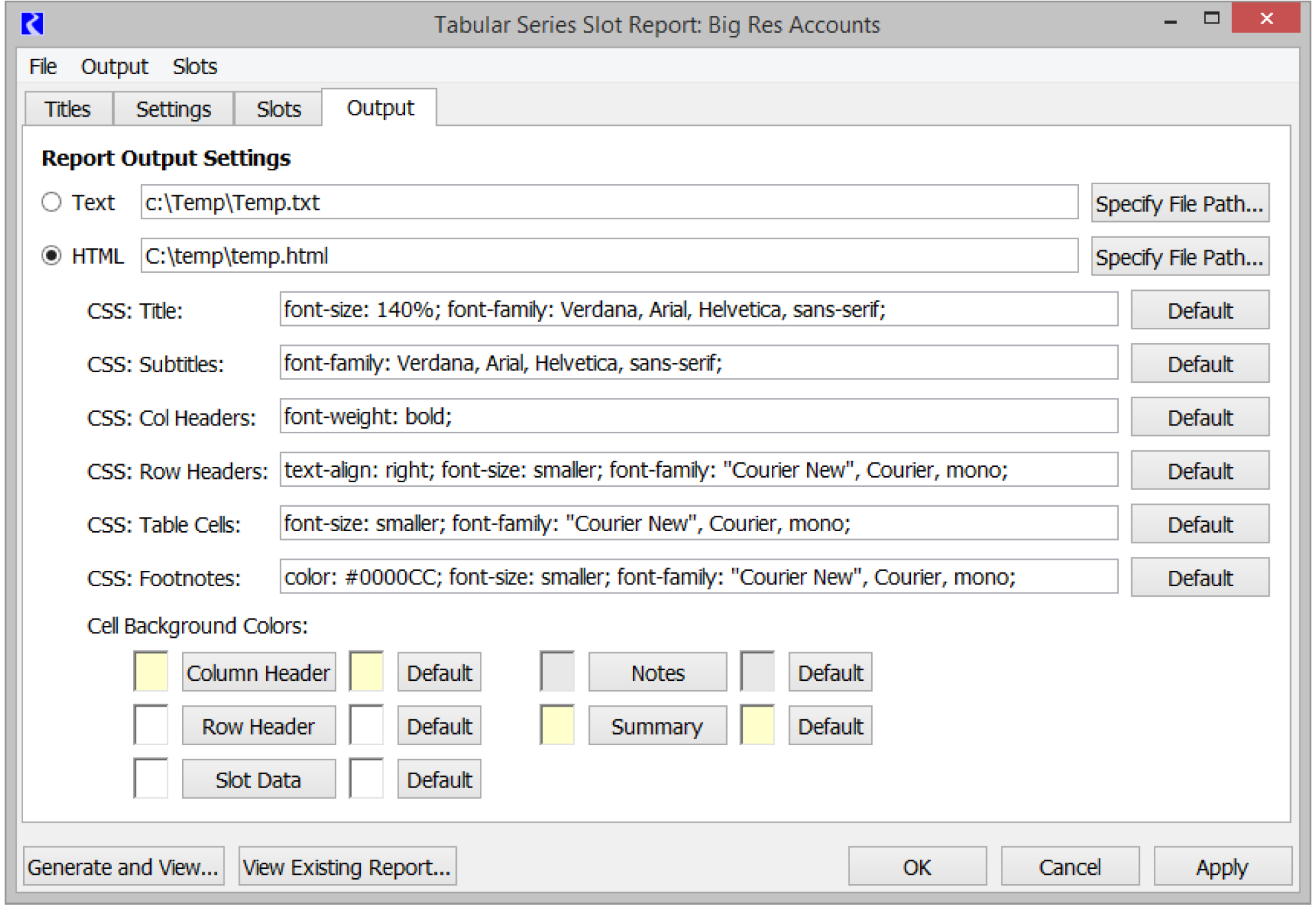Screen dimensions: 1316x908
Task: Click the Generate and View button
Action: (124, 867)
